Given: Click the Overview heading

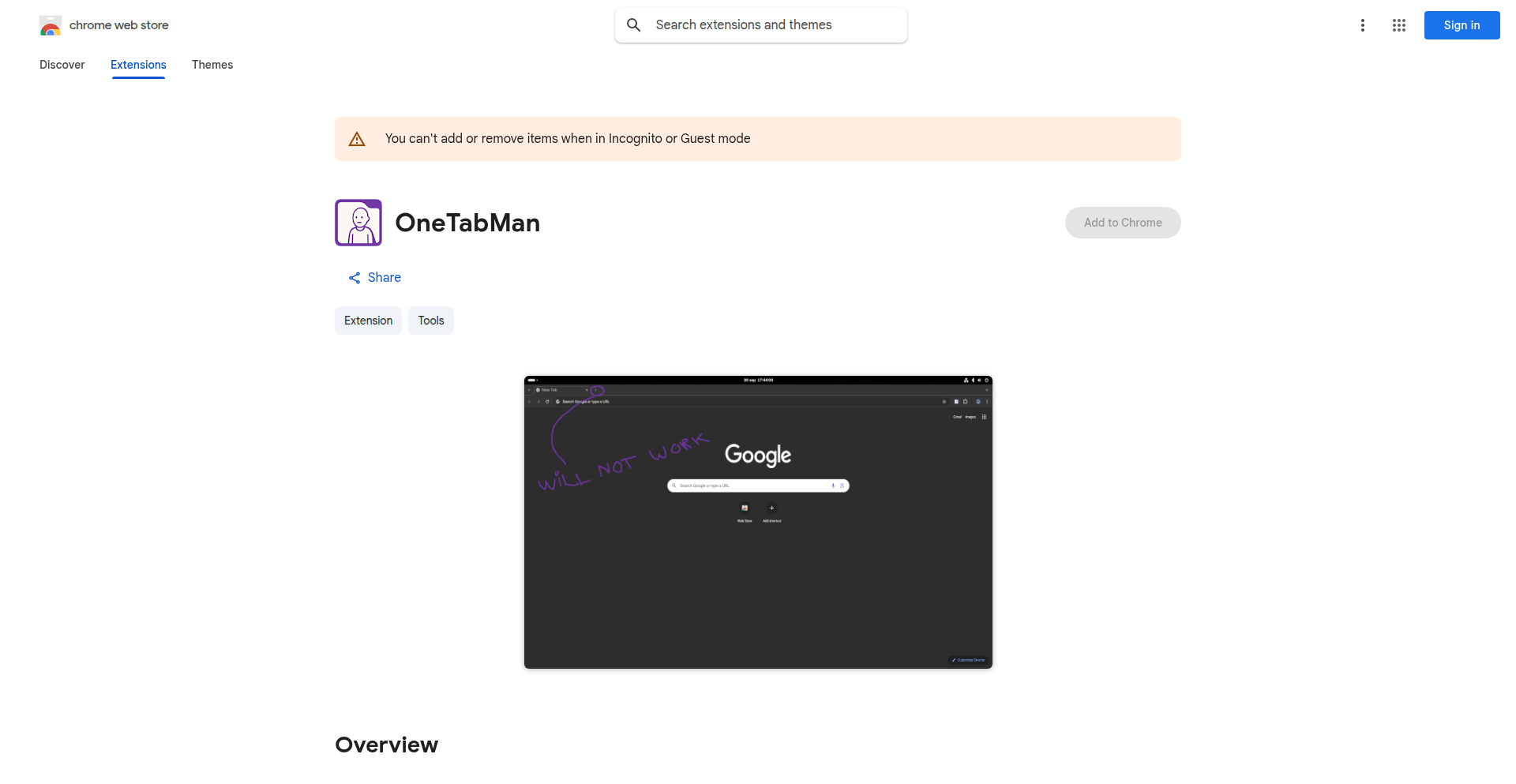Looking at the screenshot, I should pos(387,745).
